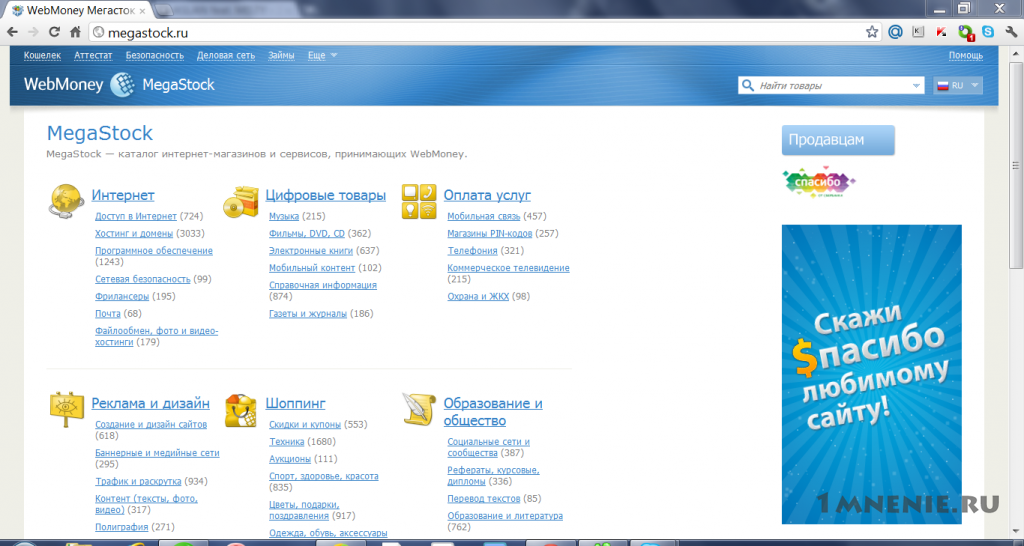Click the Шоппинг basket icon
This screenshot has height=546, width=1024.
coord(241,410)
